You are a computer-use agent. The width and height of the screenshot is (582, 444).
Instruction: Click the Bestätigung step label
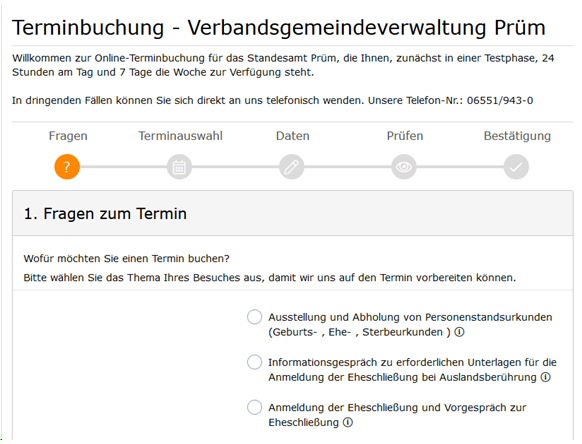(x=517, y=136)
